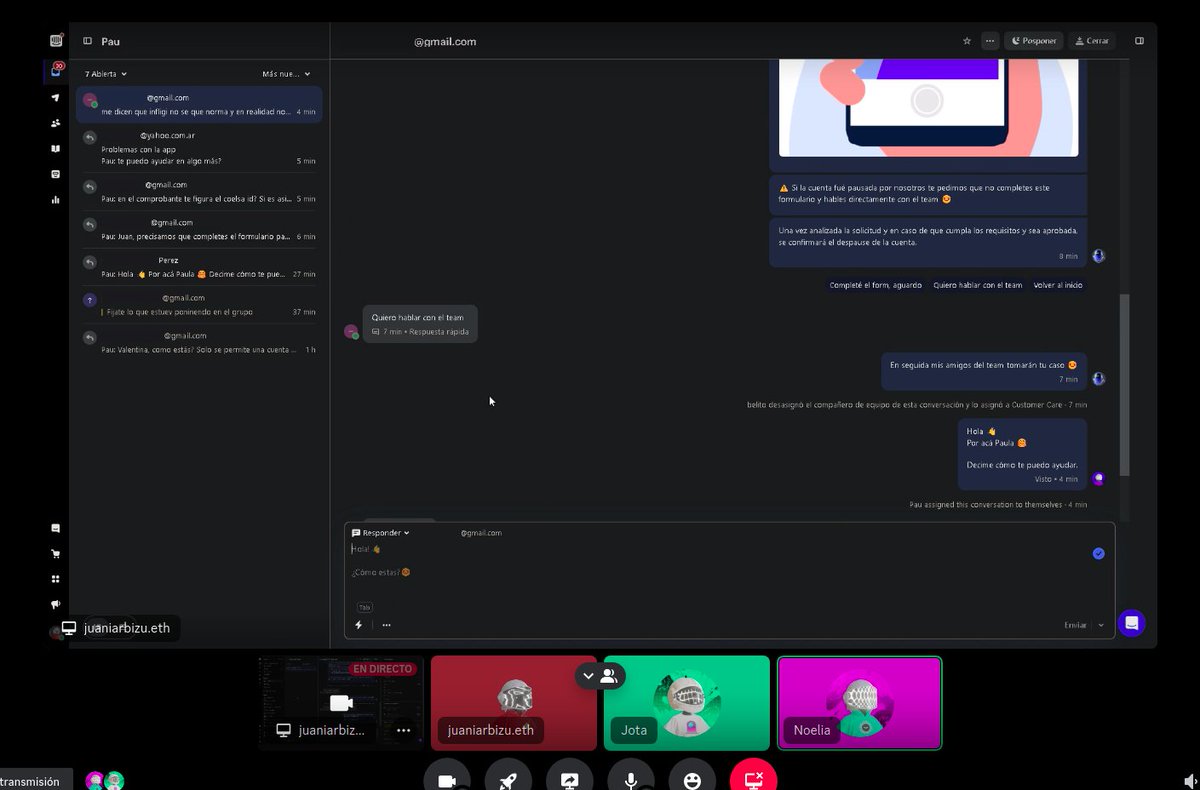Open the phone illustration image in chat
Viewport: 1200px width, 790px height.
(x=928, y=107)
